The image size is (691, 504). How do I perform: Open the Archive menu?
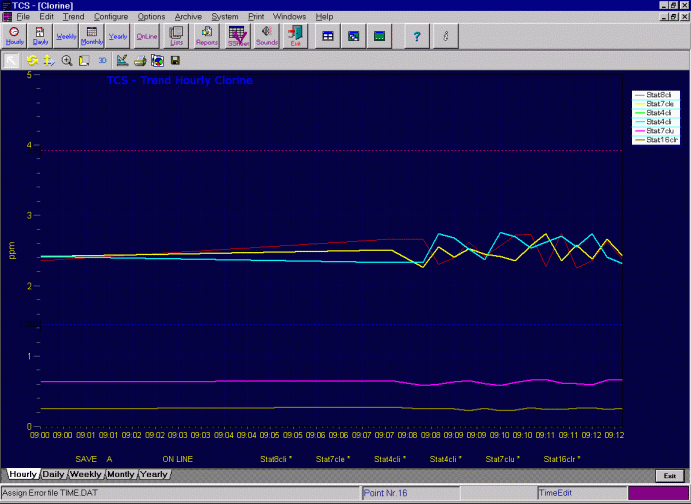click(188, 17)
